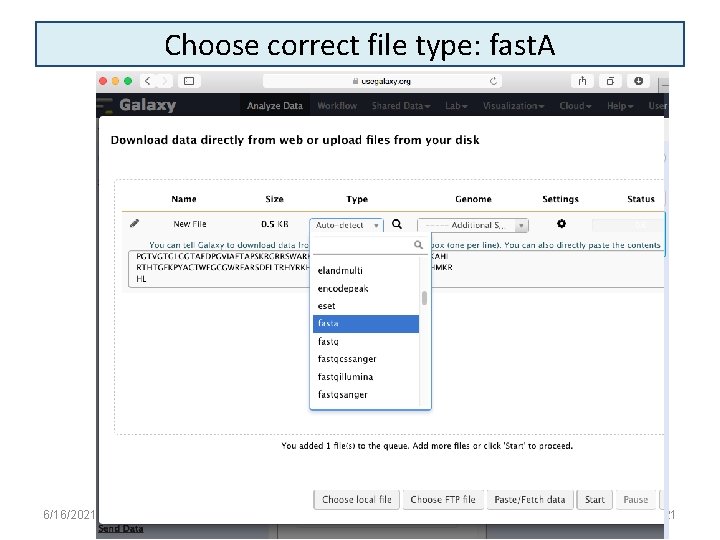Expand the Cloud menu
This screenshot has width=720, height=540.
(575, 106)
